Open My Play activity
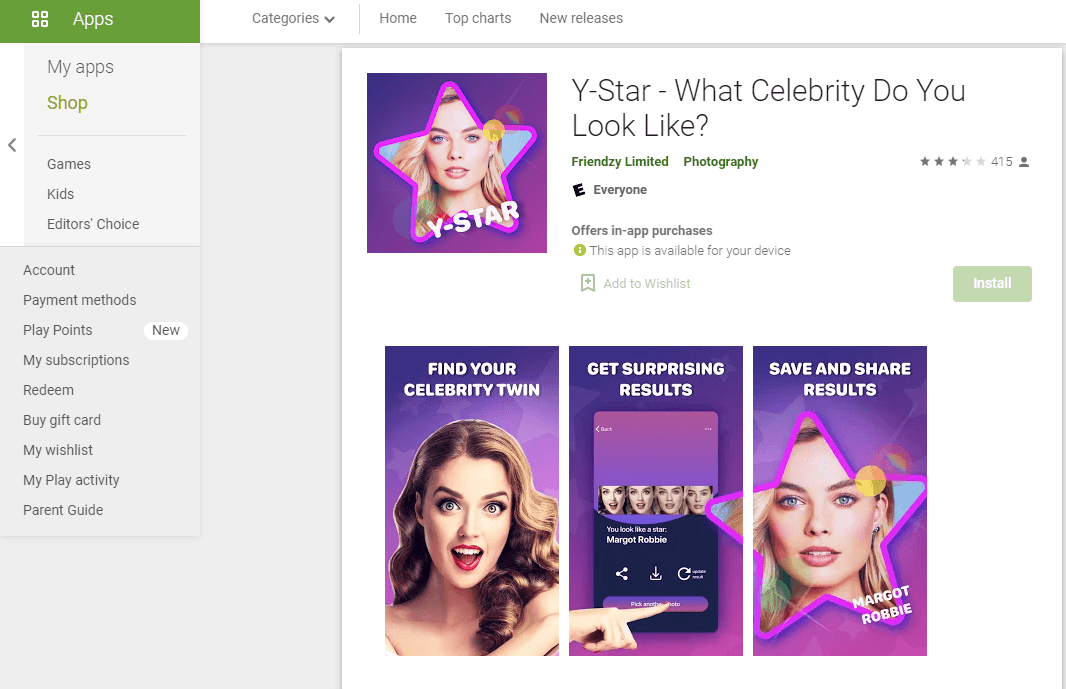This screenshot has height=689, width=1066. pos(71,480)
